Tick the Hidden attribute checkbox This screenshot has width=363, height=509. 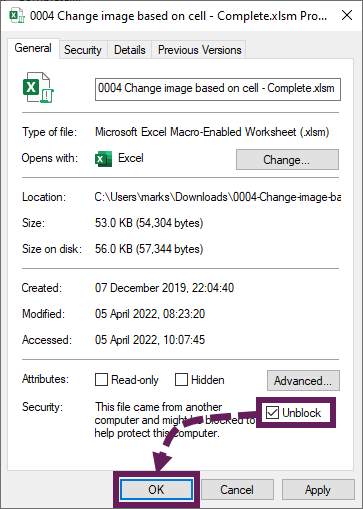click(x=181, y=379)
